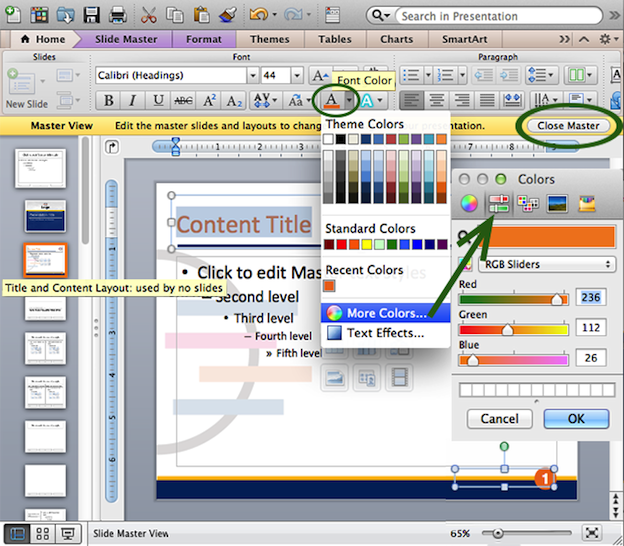Toggle center text alignment

pyautogui.click(x=433, y=100)
